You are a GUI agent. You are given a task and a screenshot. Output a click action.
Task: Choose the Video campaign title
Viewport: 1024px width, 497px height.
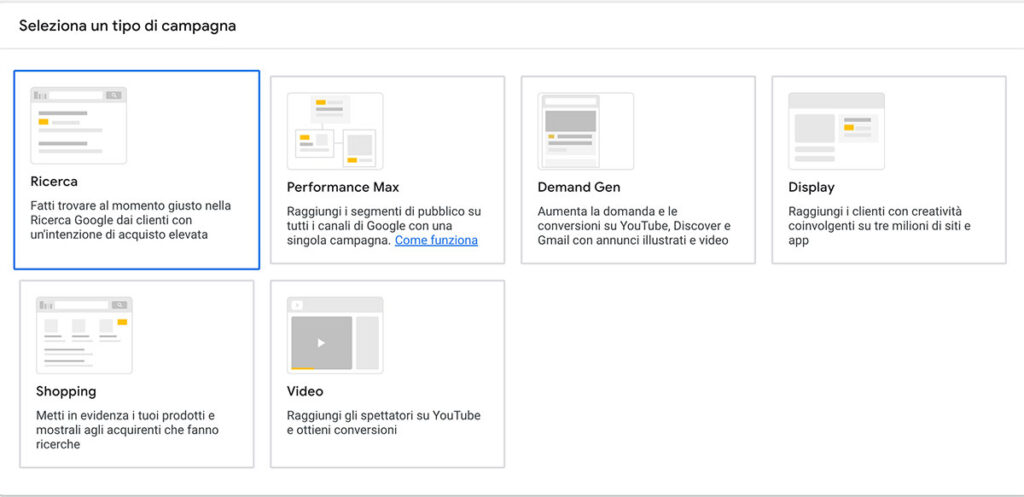tap(305, 391)
